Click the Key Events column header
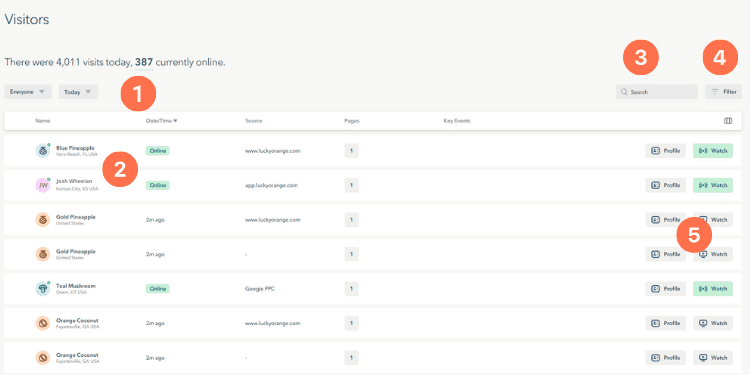 [457, 121]
